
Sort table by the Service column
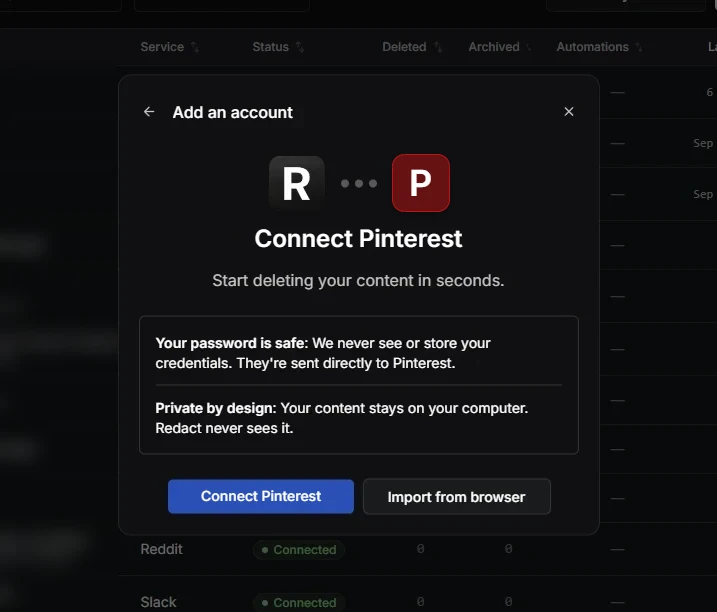[x=170, y=47]
